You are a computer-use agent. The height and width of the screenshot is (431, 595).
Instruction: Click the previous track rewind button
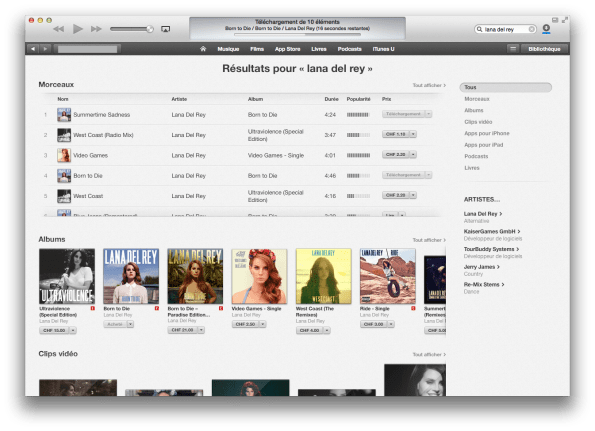[58, 29]
